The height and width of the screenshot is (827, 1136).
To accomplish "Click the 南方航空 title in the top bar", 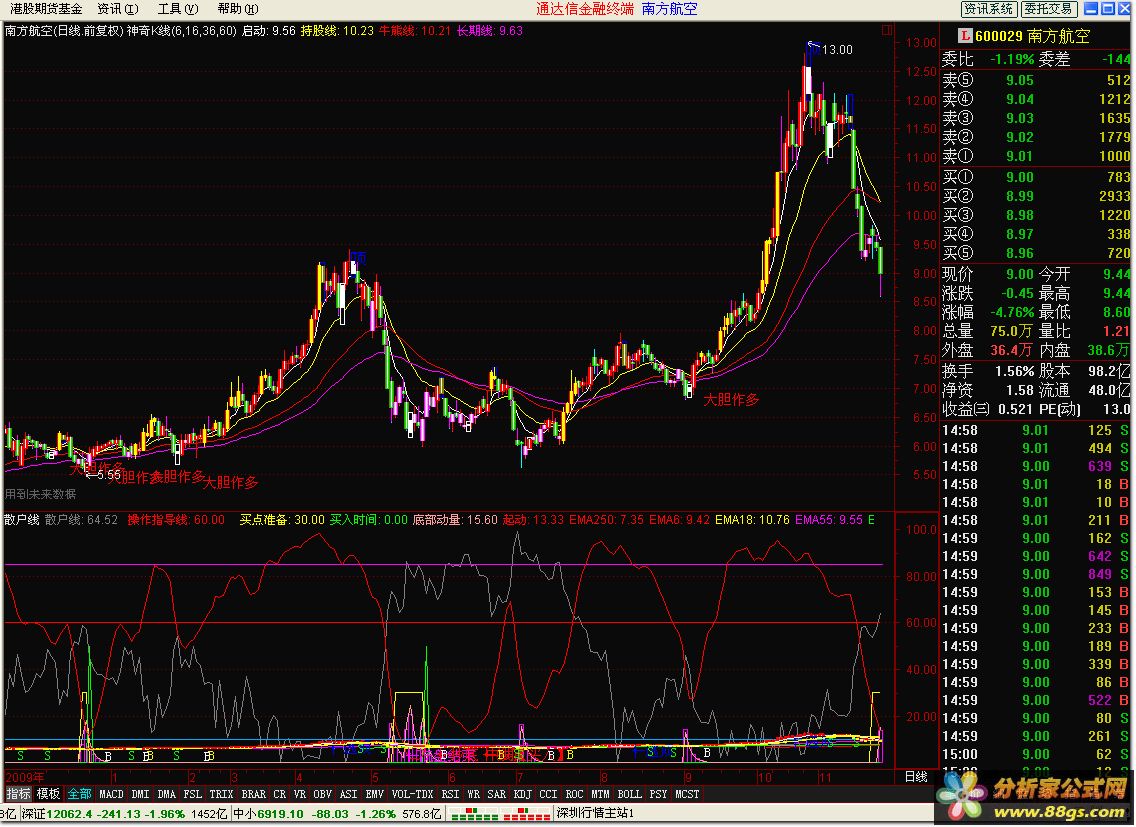I will pos(669,9).
